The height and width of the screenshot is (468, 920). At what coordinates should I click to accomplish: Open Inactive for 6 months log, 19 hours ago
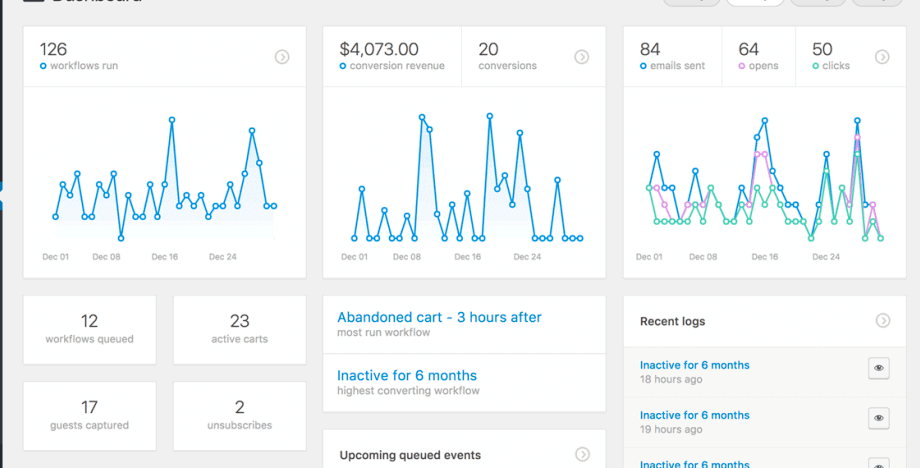694,415
